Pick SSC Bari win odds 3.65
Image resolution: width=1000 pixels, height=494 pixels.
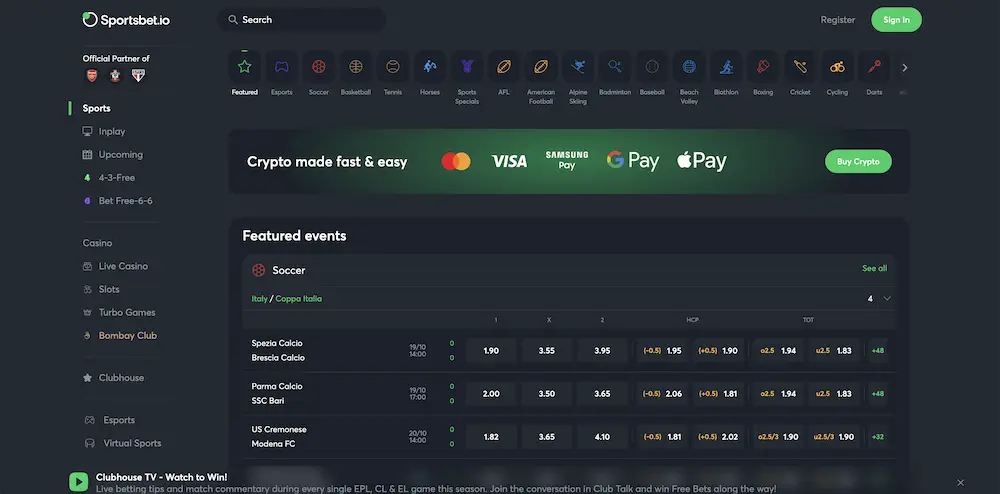tap(602, 394)
